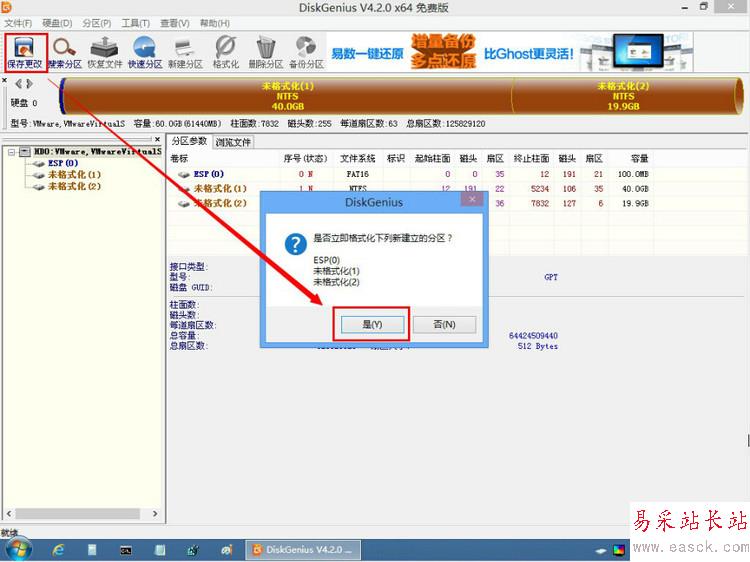Image resolution: width=750 pixels, height=562 pixels.
Task: Select 未格式化(1) in the left tree
Action: [x=74, y=175]
